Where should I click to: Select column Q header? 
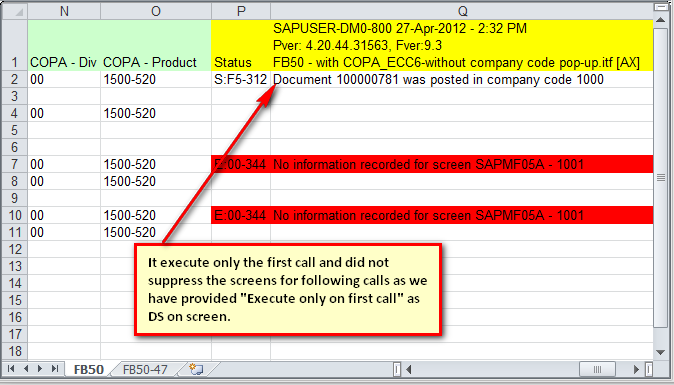tap(462, 11)
